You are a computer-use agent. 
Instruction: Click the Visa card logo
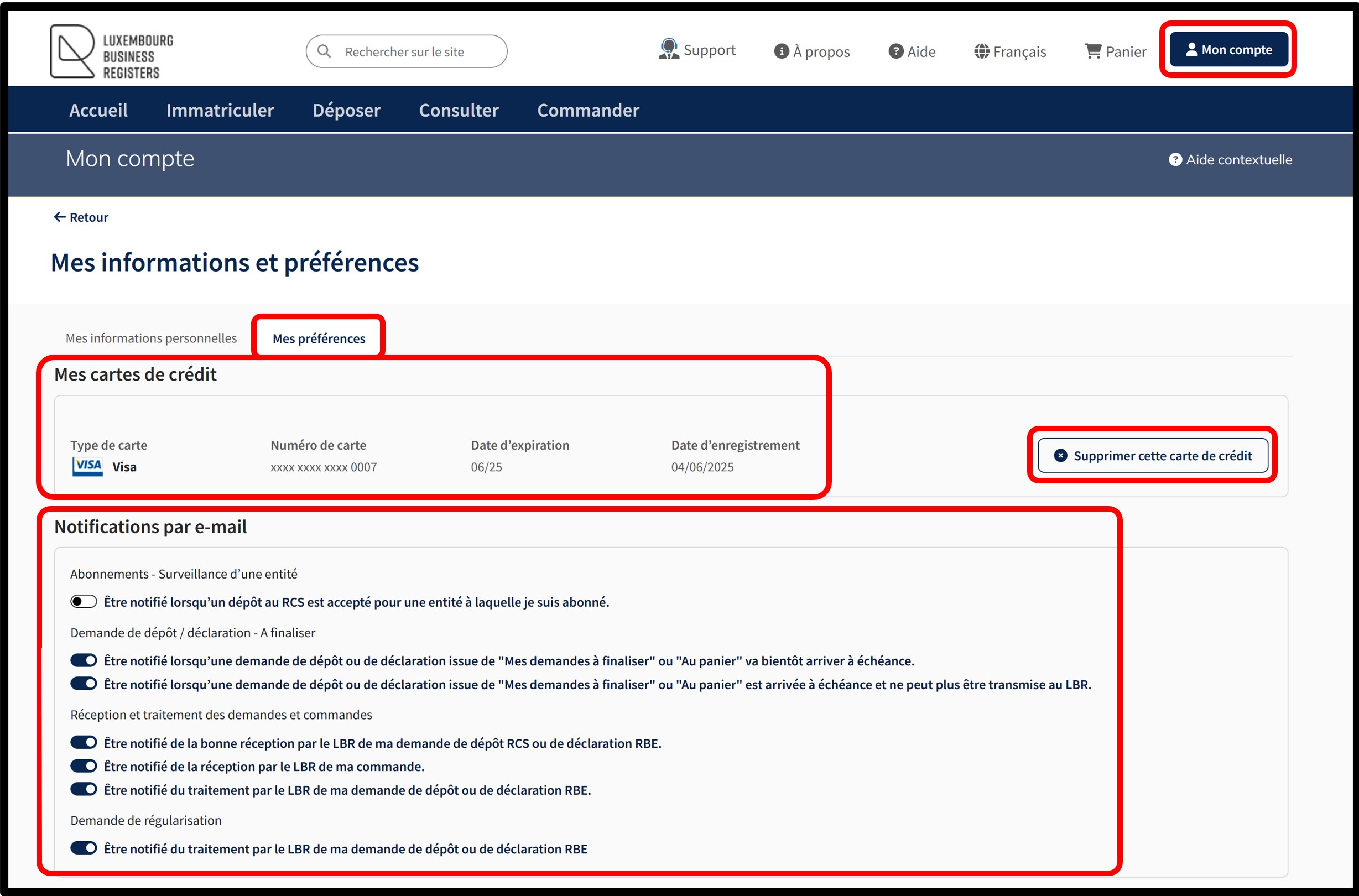(x=87, y=466)
